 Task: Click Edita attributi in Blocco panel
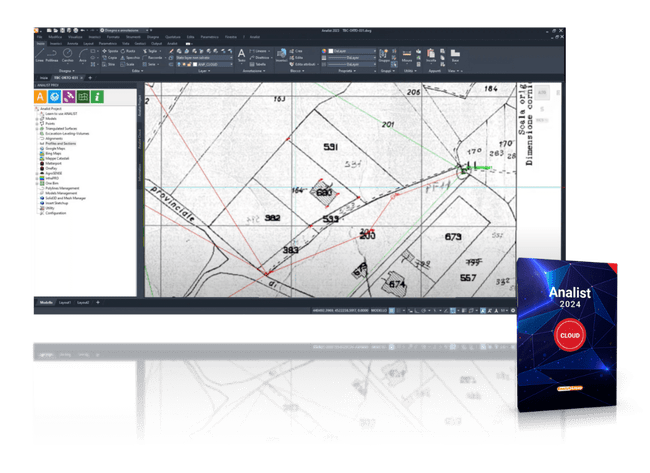click(303, 64)
